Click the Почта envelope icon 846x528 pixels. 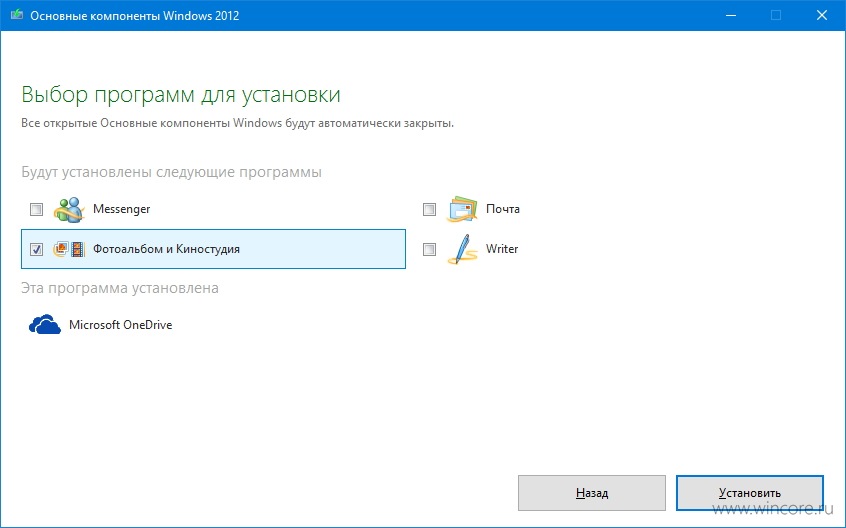click(462, 209)
